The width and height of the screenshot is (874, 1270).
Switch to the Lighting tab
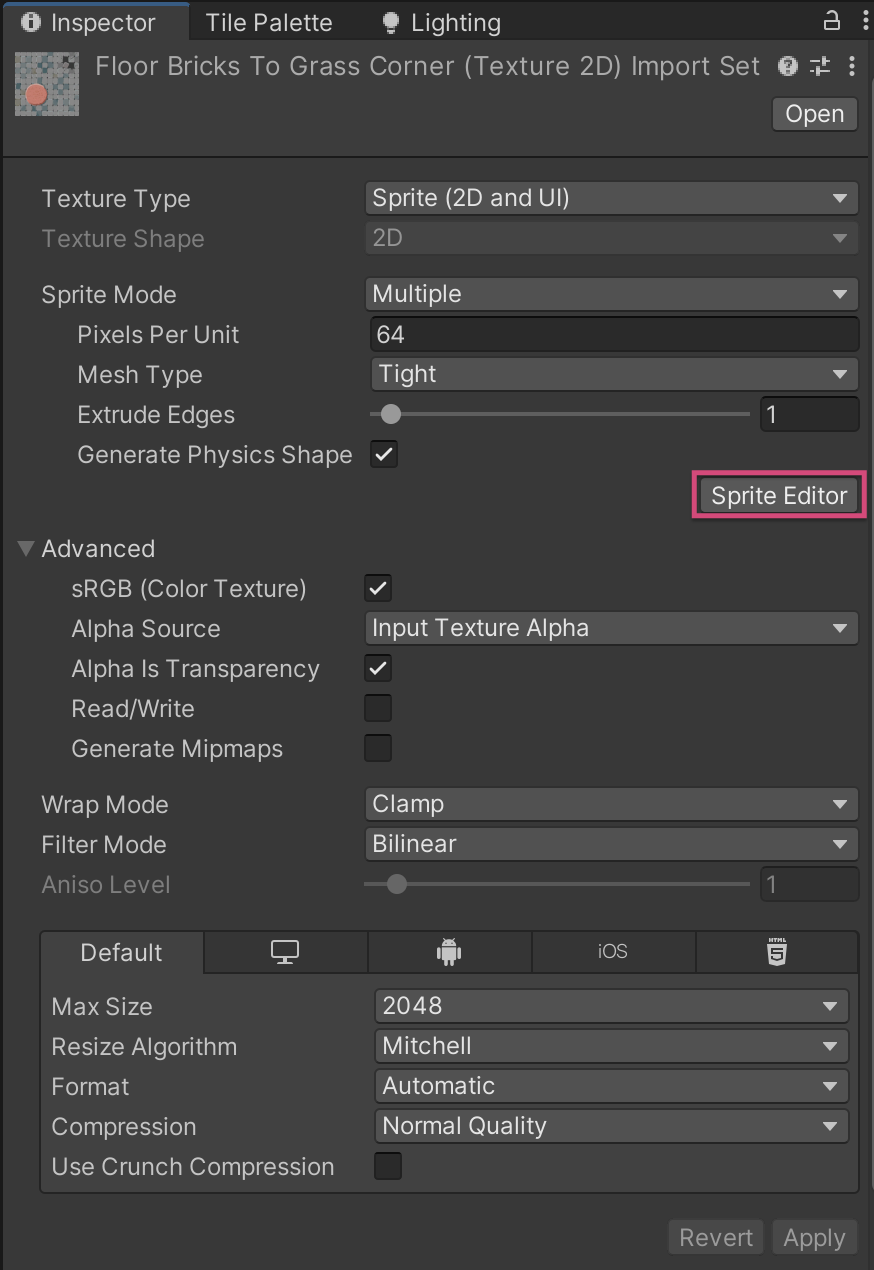443,22
